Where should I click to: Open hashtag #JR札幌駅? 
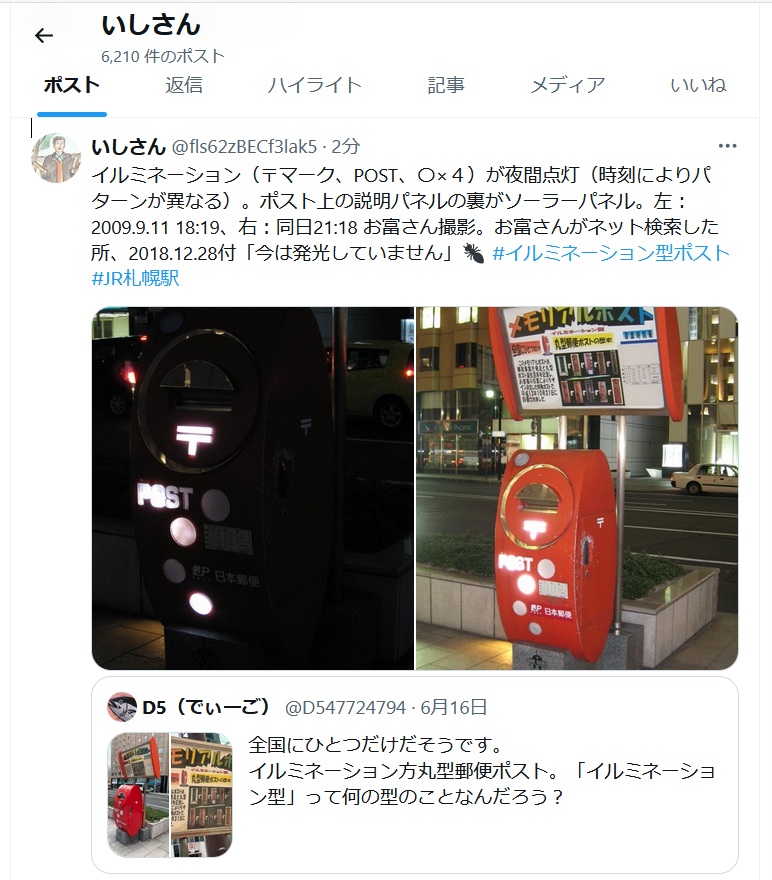tap(135, 278)
